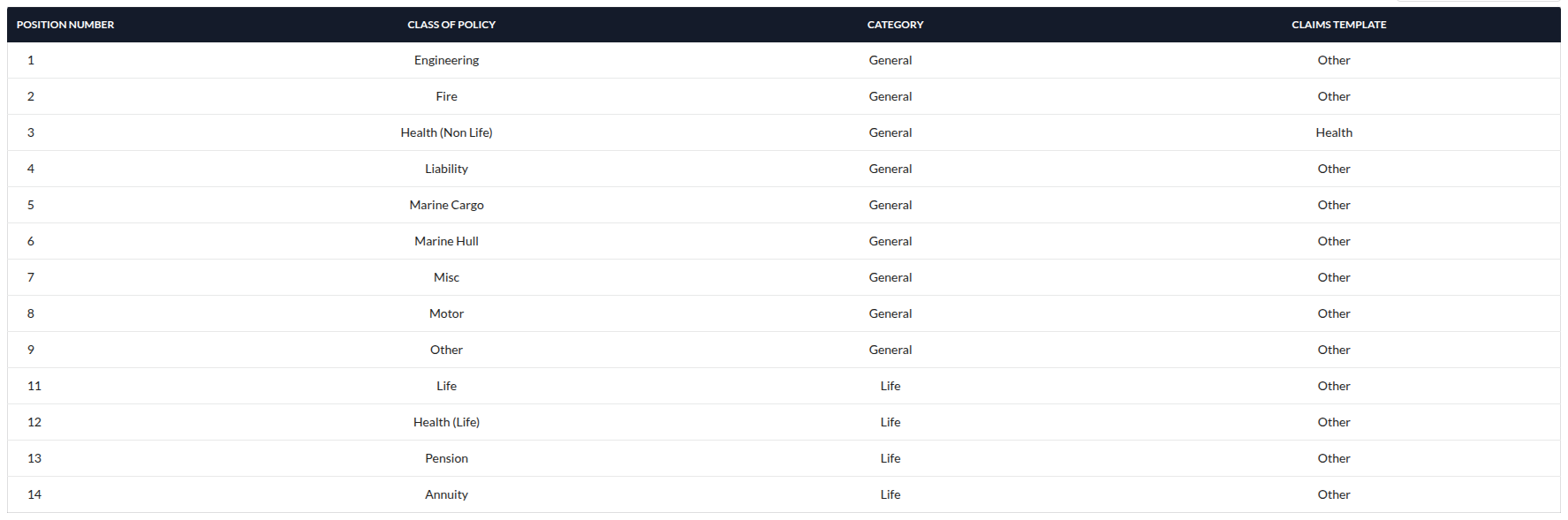The height and width of the screenshot is (520, 1568).
Task: Click the Category column header
Action: click(895, 25)
